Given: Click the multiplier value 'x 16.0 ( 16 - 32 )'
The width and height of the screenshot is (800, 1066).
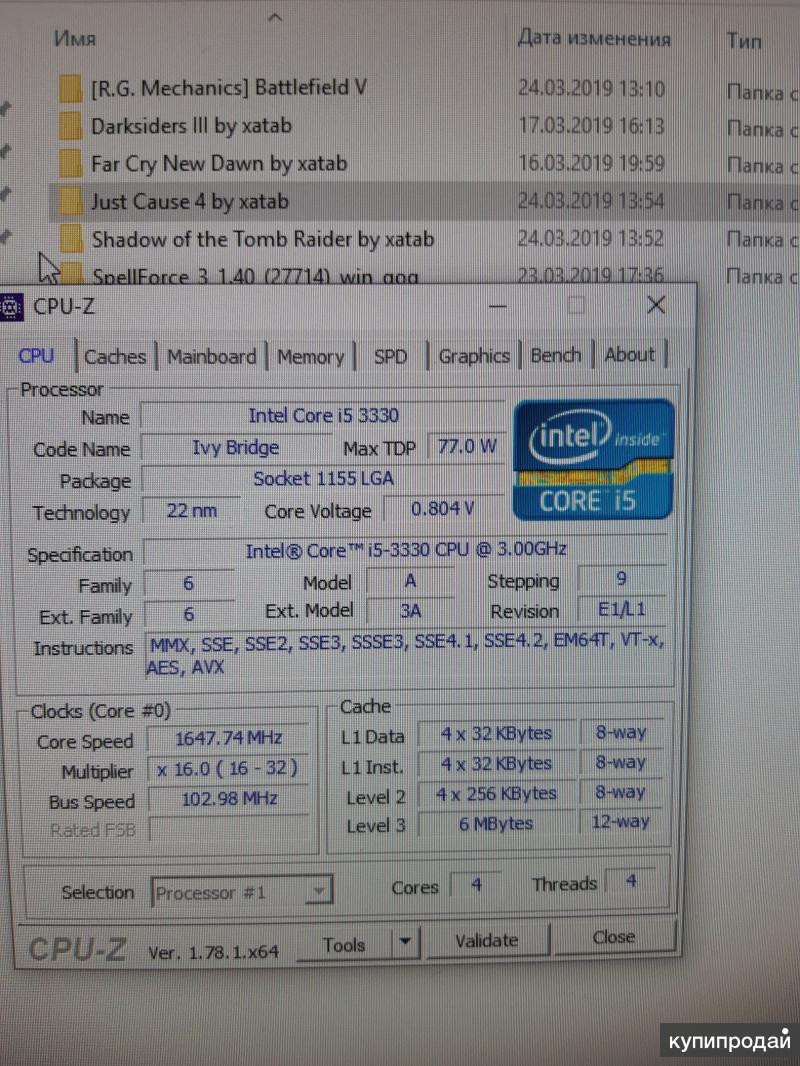Looking at the screenshot, I should 227,769.
